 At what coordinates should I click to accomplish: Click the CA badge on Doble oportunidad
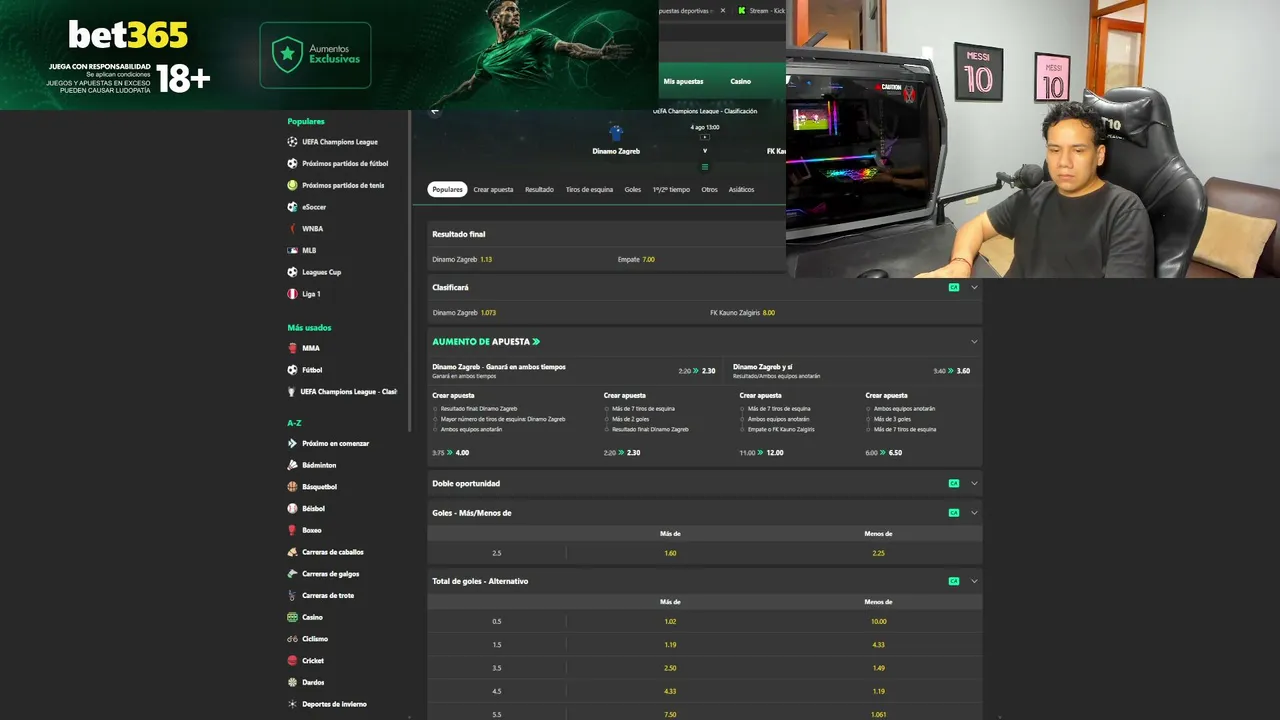954,483
